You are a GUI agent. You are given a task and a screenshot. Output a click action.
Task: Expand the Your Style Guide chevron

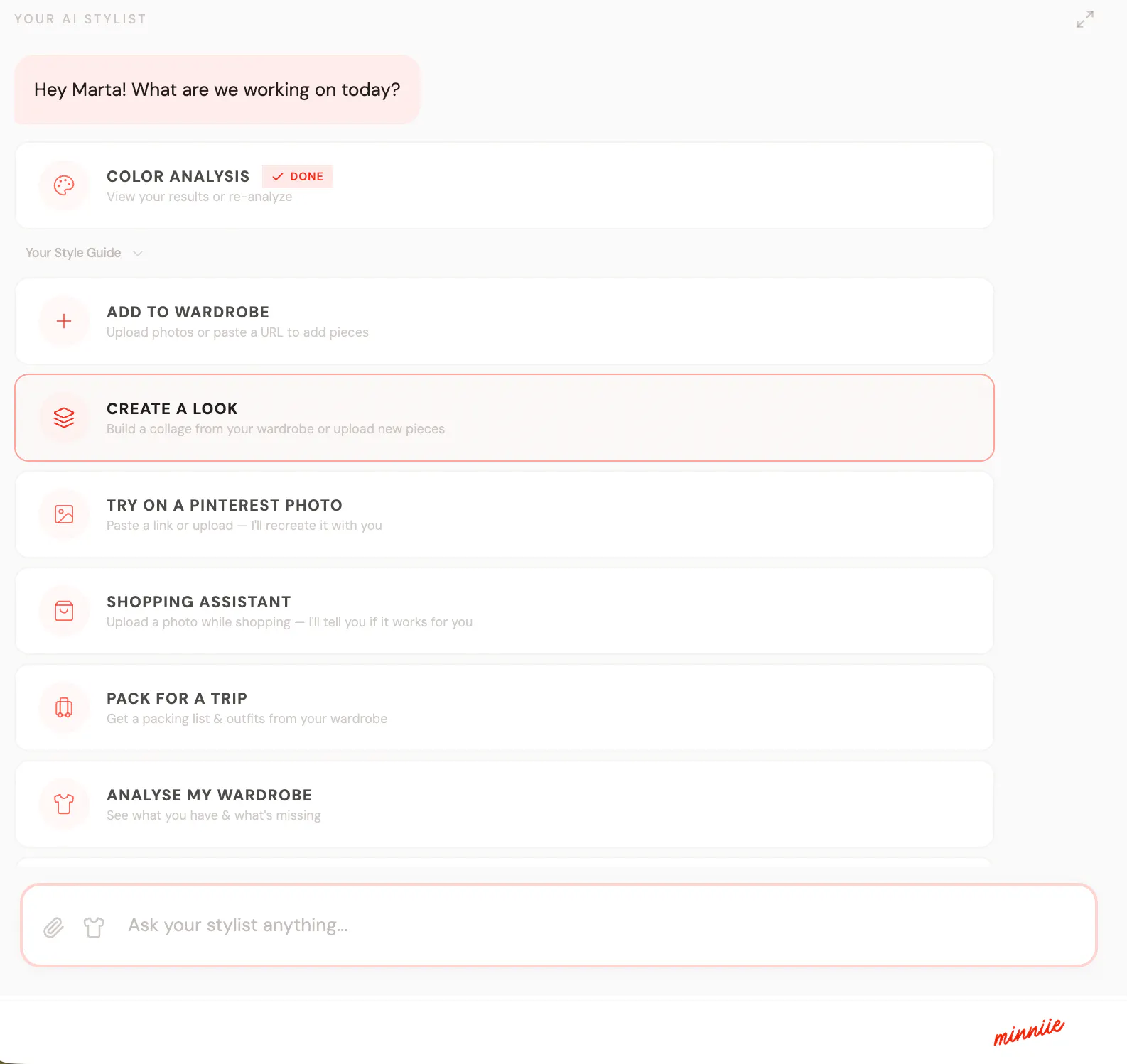(x=138, y=254)
